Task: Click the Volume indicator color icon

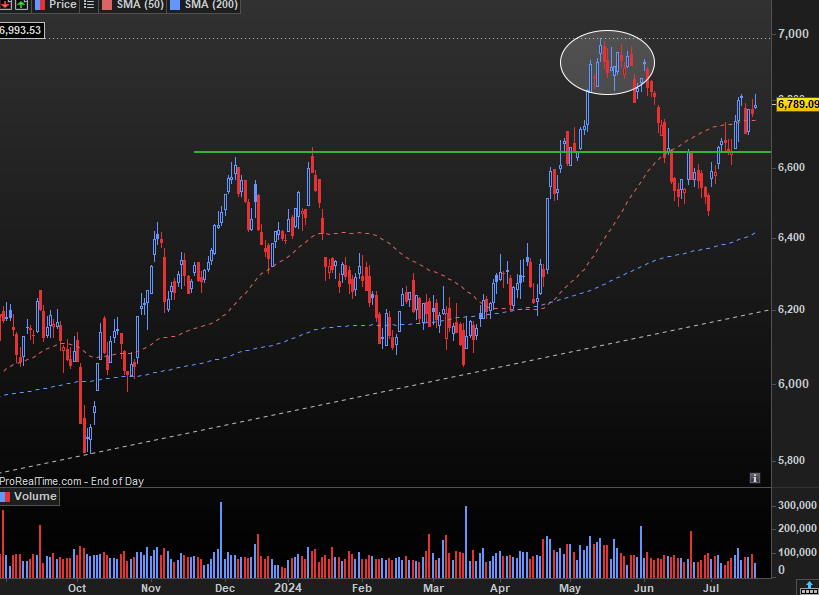Action: pyautogui.click(x=7, y=496)
